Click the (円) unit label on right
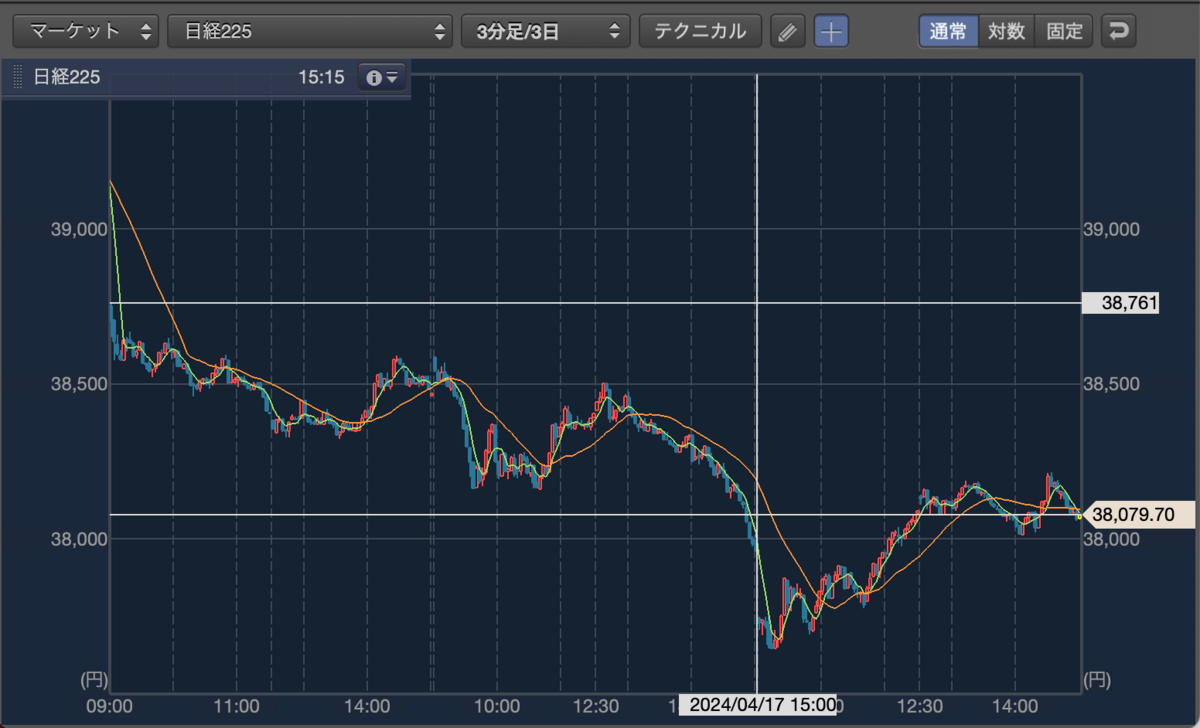Screen dimensions: 1200x728 tap(1098, 681)
